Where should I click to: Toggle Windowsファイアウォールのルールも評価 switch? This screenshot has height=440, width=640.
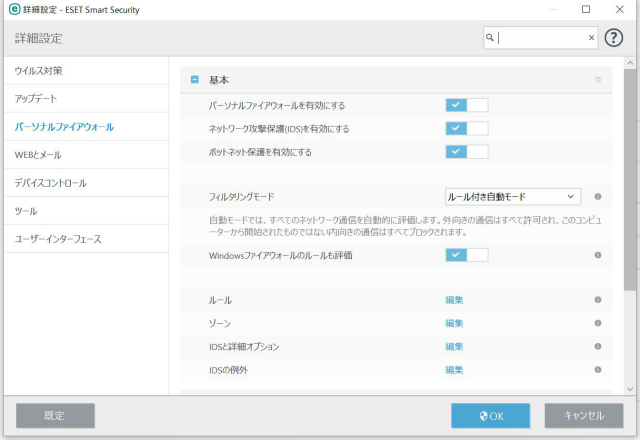(x=467, y=255)
